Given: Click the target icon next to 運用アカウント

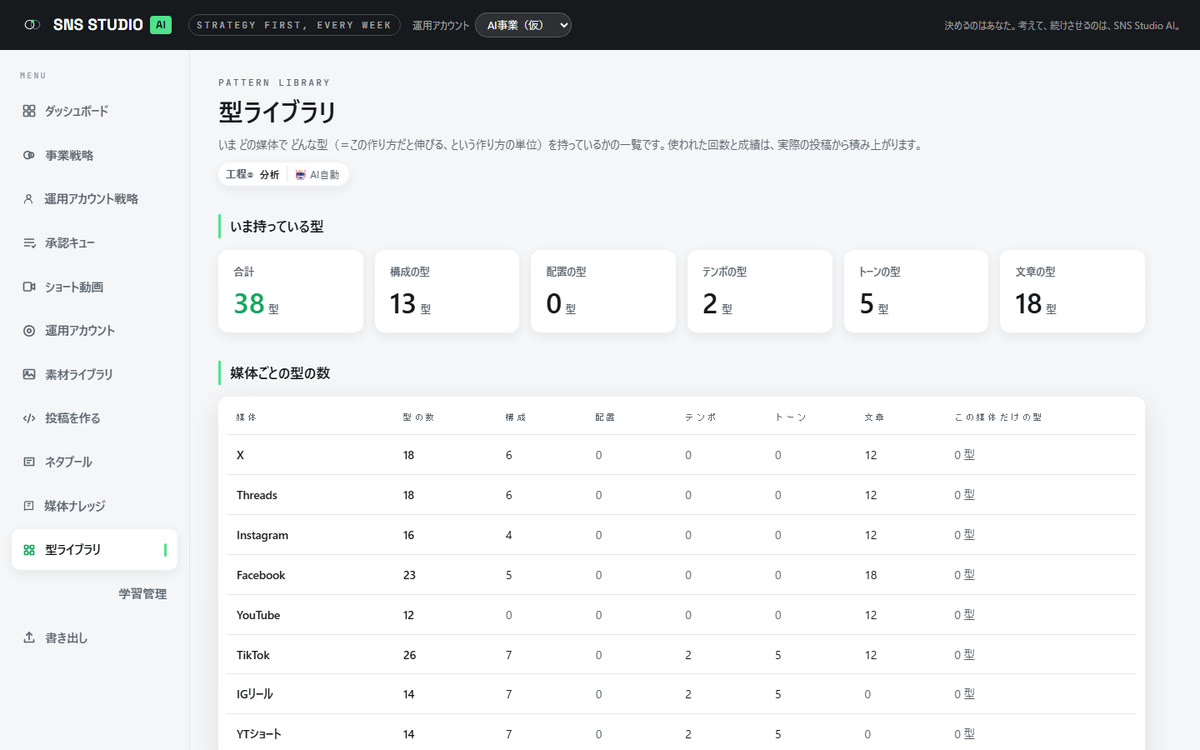Looking at the screenshot, I should pyautogui.click(x=29, y=330).
